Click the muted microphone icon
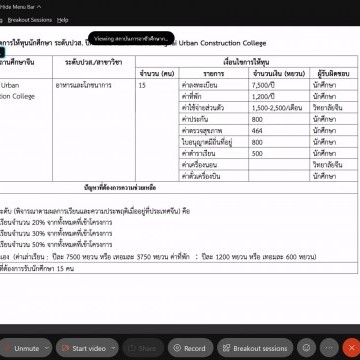The image size is (360, 360). coord(8,349)
